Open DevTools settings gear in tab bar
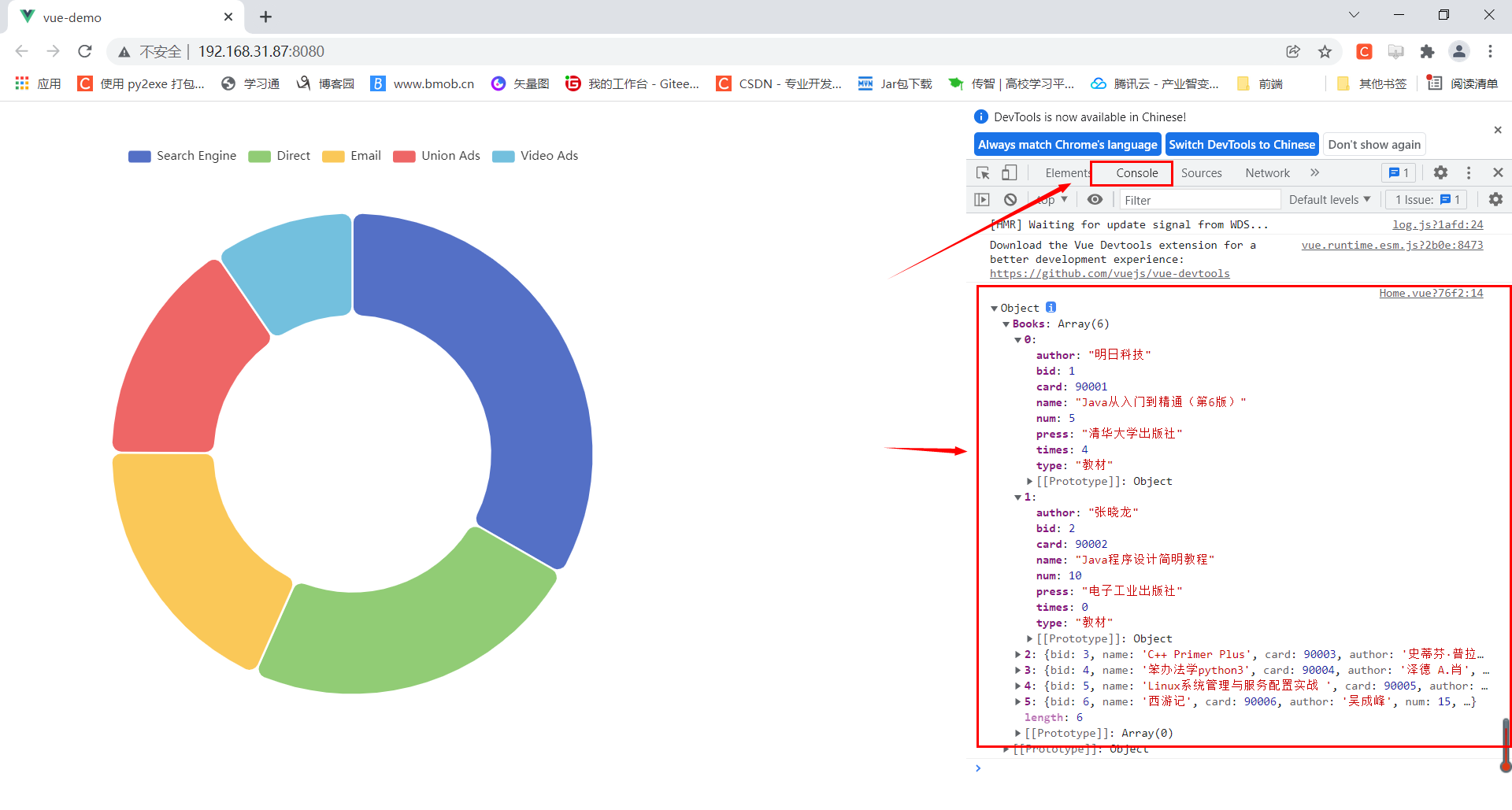The height and width of the screenshot is (810, 1512). (1440, 172)
